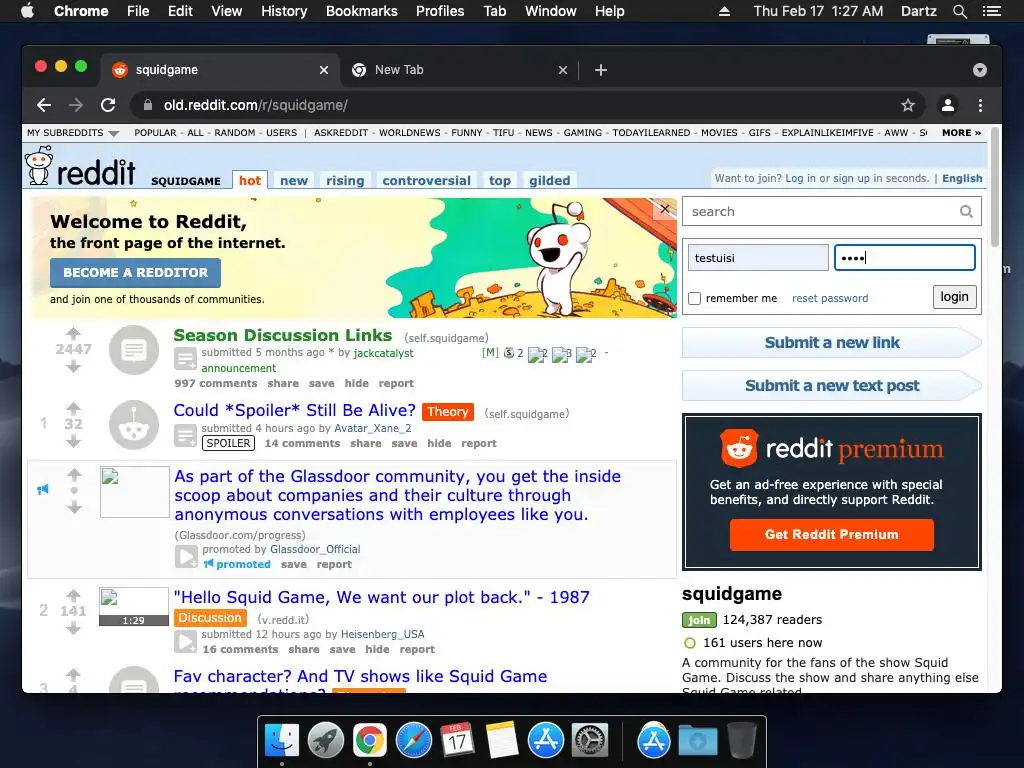Open Finder from the Dock
1024x768 pixels.
click(x=281, y=741)
